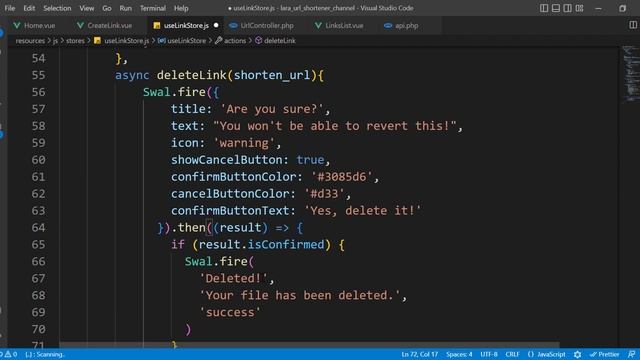Click the Vue icon on LinksList.vue tab
640x360 pixels.
(318, 25)
